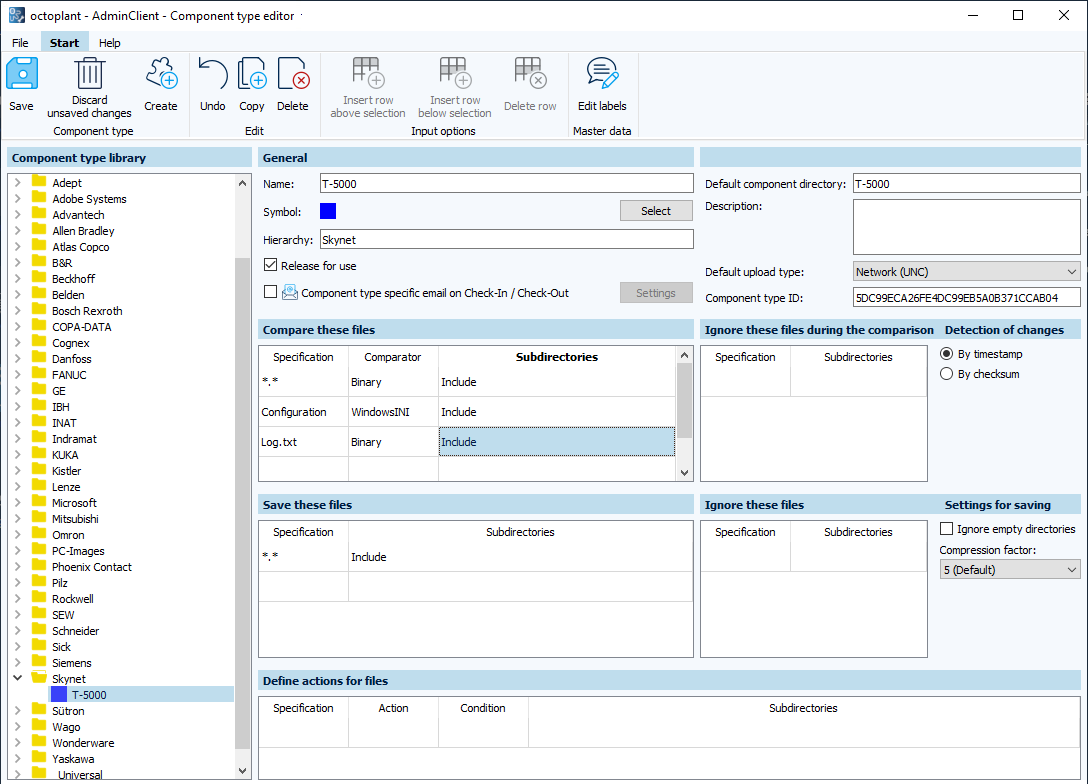Click the Undo arrow icon
Screen dimensions: 1088x784
tap(212, 76)
